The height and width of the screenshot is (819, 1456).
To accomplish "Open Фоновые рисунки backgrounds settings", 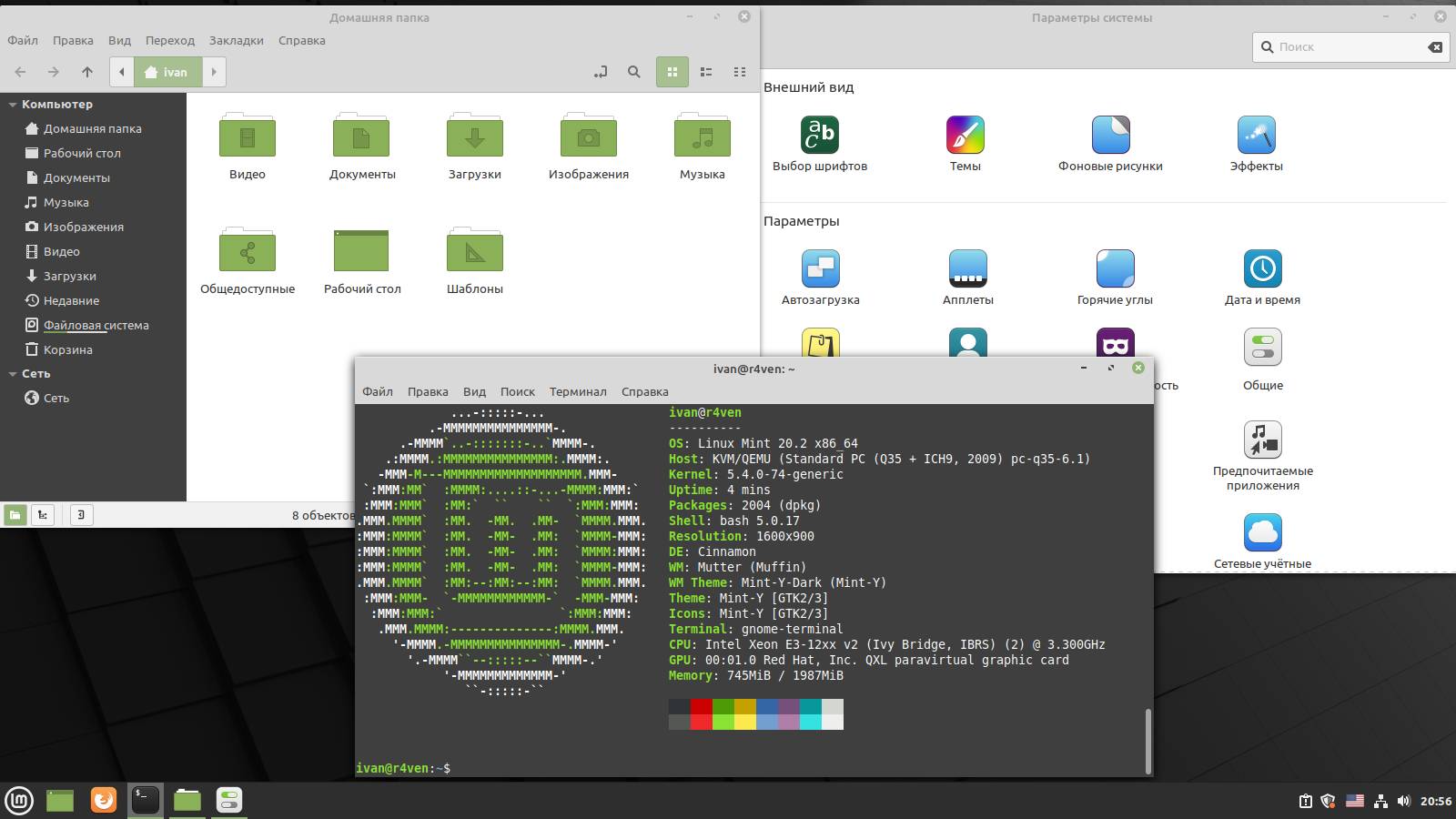I will (1110, 136).
